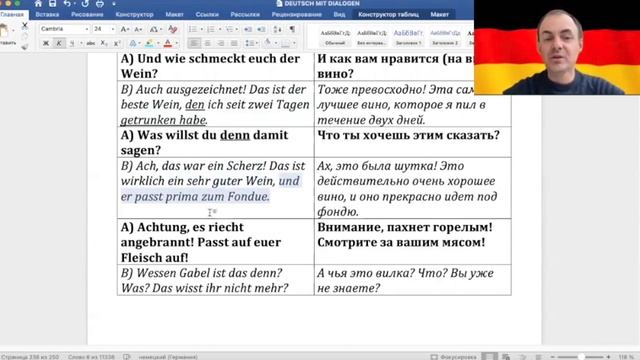Align text to center
640x360 pixels.
point(207,43)
